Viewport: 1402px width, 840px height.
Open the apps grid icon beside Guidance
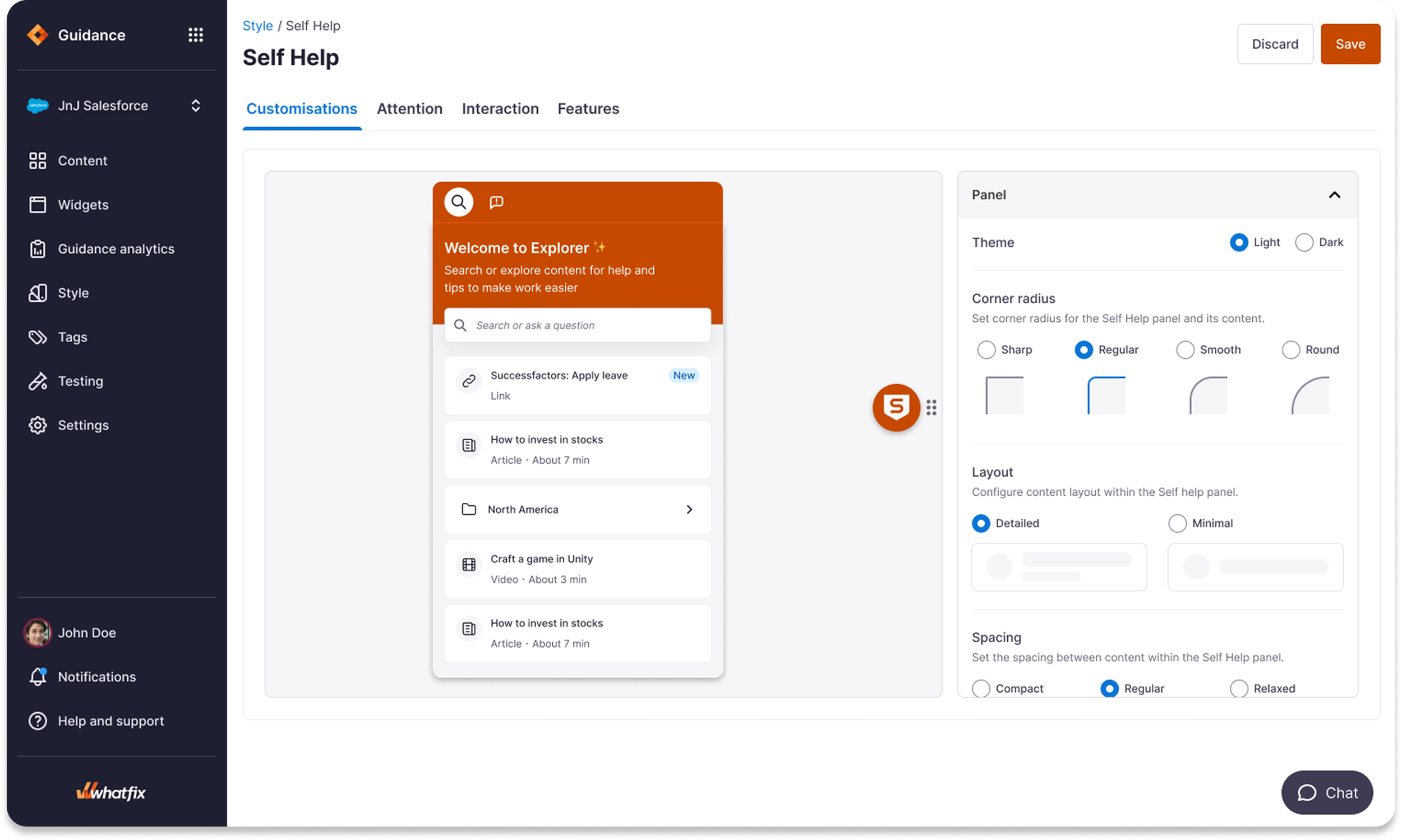195,35
